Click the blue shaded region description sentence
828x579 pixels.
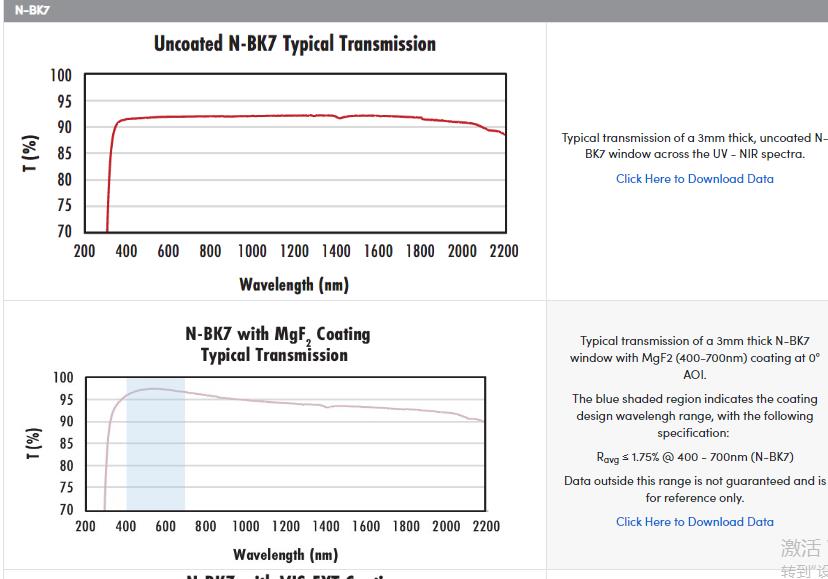point(694,416)
